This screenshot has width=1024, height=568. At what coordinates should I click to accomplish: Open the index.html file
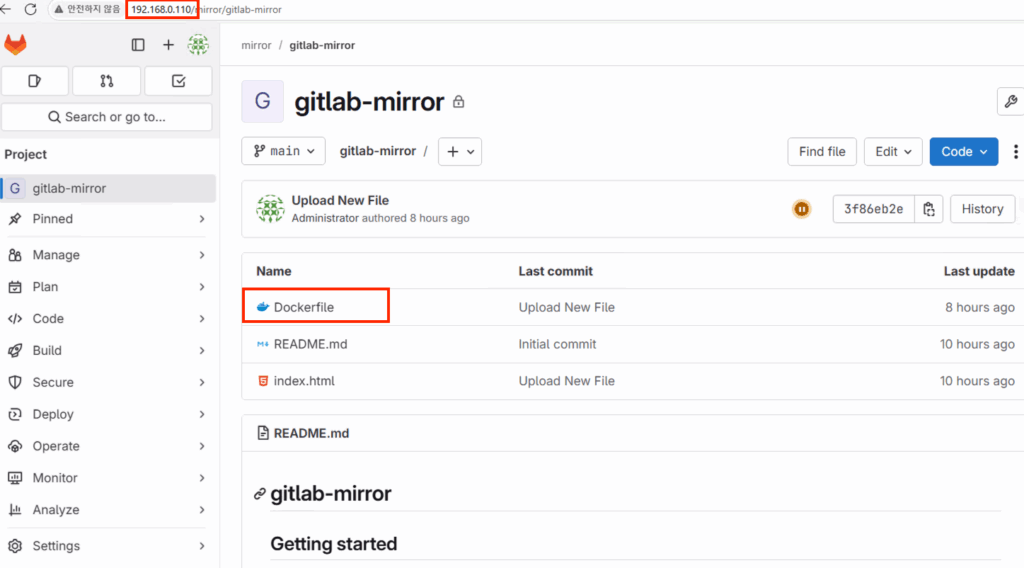point(304,381)
